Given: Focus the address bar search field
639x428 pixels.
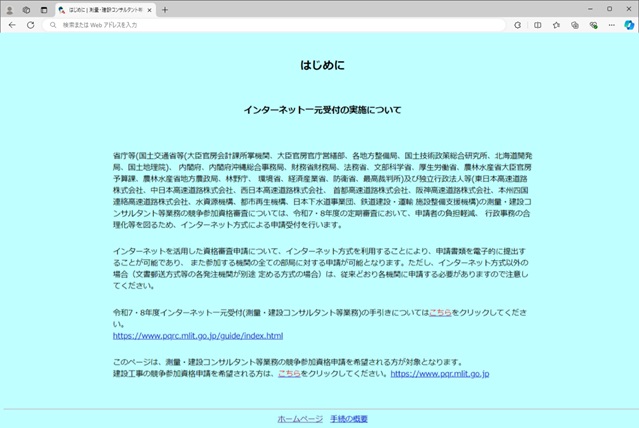Looking at the screenshot, I should point(274,25).
